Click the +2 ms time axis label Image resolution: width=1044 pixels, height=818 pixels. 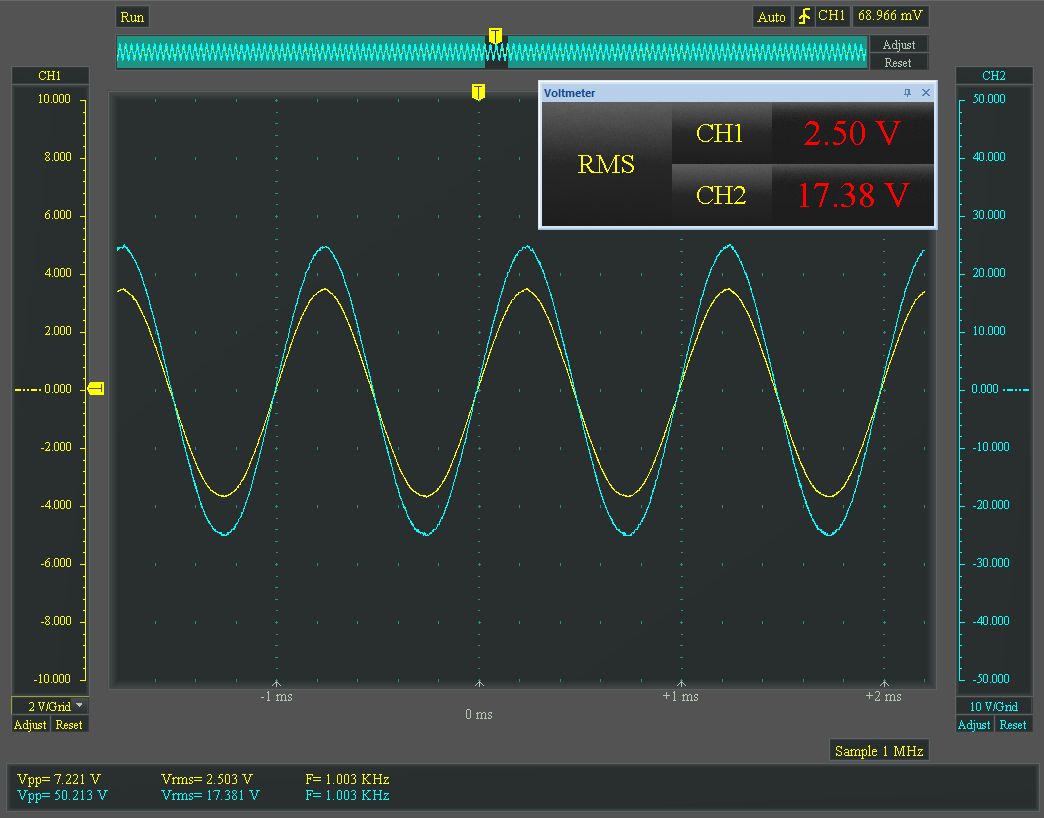(x=884, y=697)
